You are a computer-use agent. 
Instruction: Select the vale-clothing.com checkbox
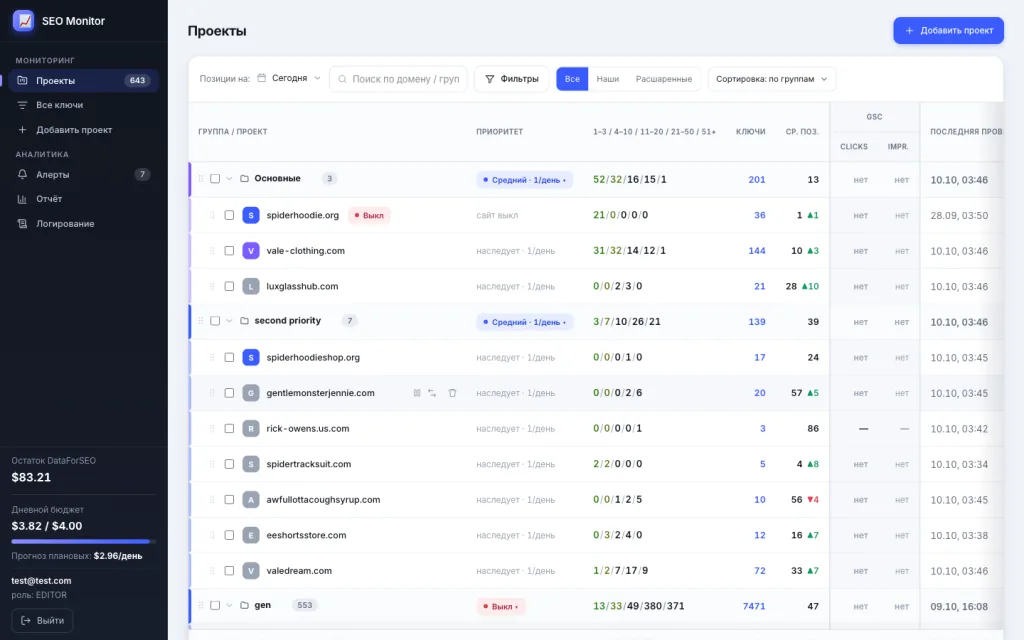(229, 251)
